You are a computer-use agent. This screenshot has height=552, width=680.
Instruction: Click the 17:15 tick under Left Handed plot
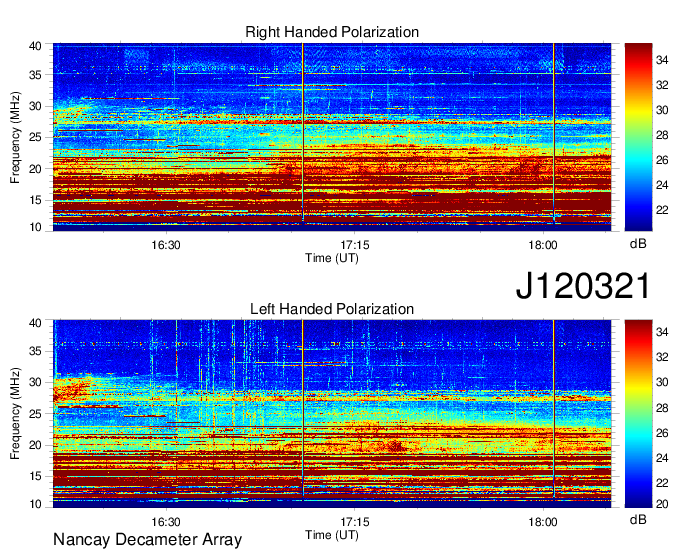[x=355, y=522]
